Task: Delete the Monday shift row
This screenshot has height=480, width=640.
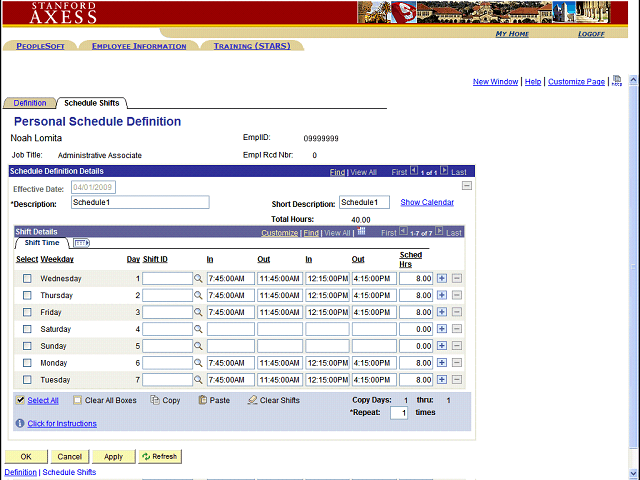Action: 457,364
